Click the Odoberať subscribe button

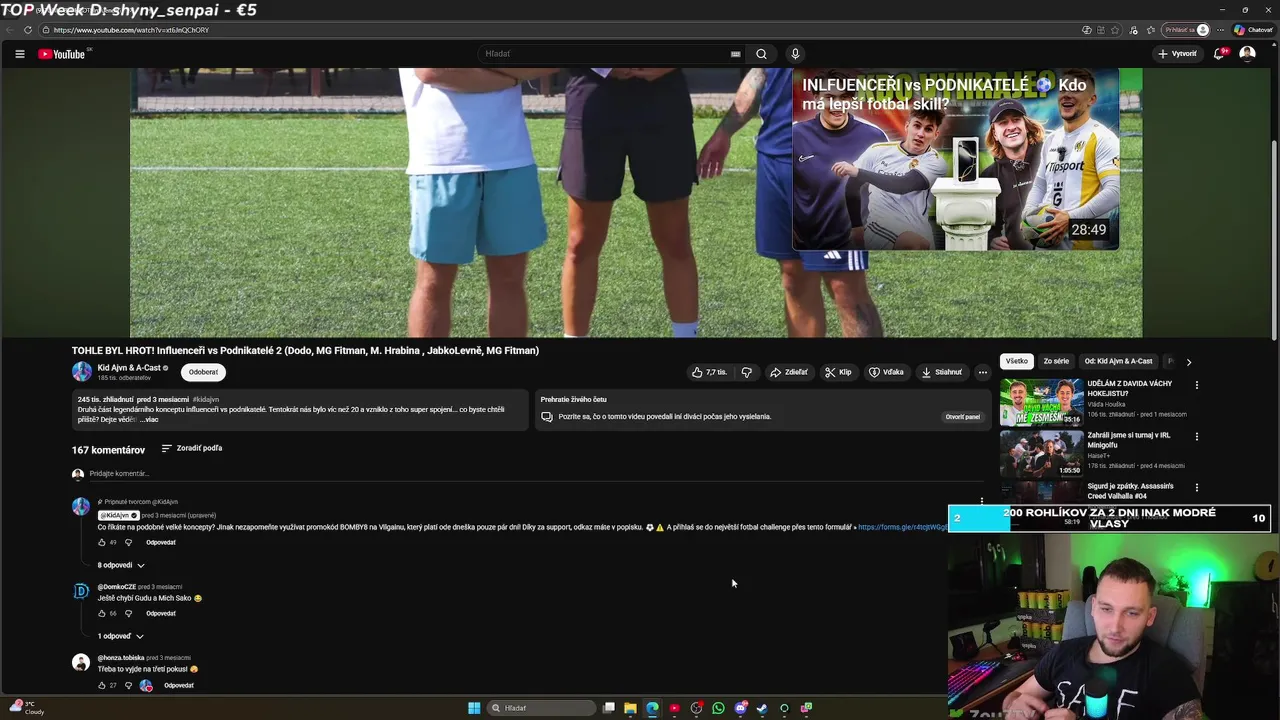[x=203, y=372]
